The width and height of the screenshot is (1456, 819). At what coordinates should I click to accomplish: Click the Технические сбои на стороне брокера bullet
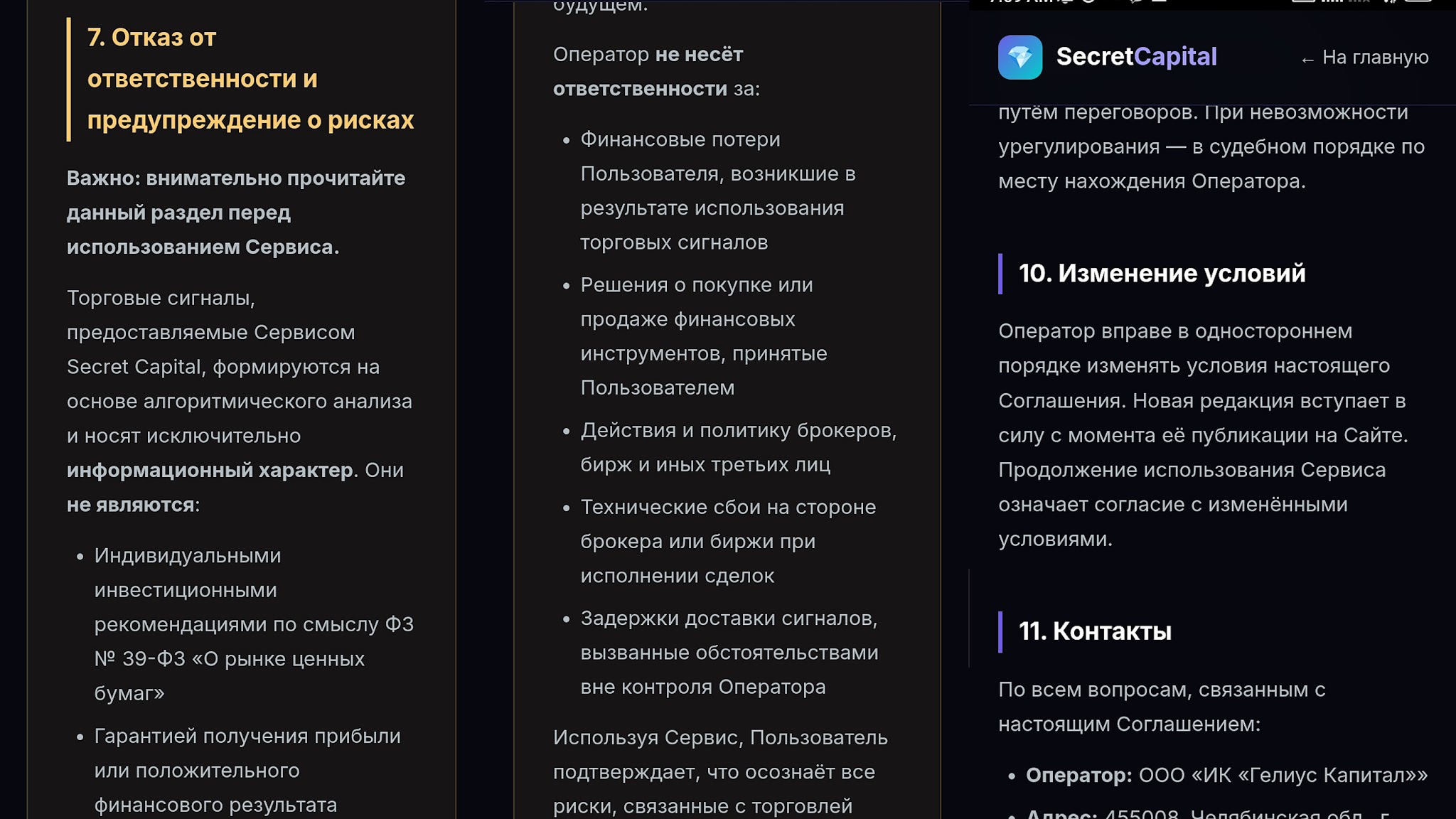[x=728, y=541]
